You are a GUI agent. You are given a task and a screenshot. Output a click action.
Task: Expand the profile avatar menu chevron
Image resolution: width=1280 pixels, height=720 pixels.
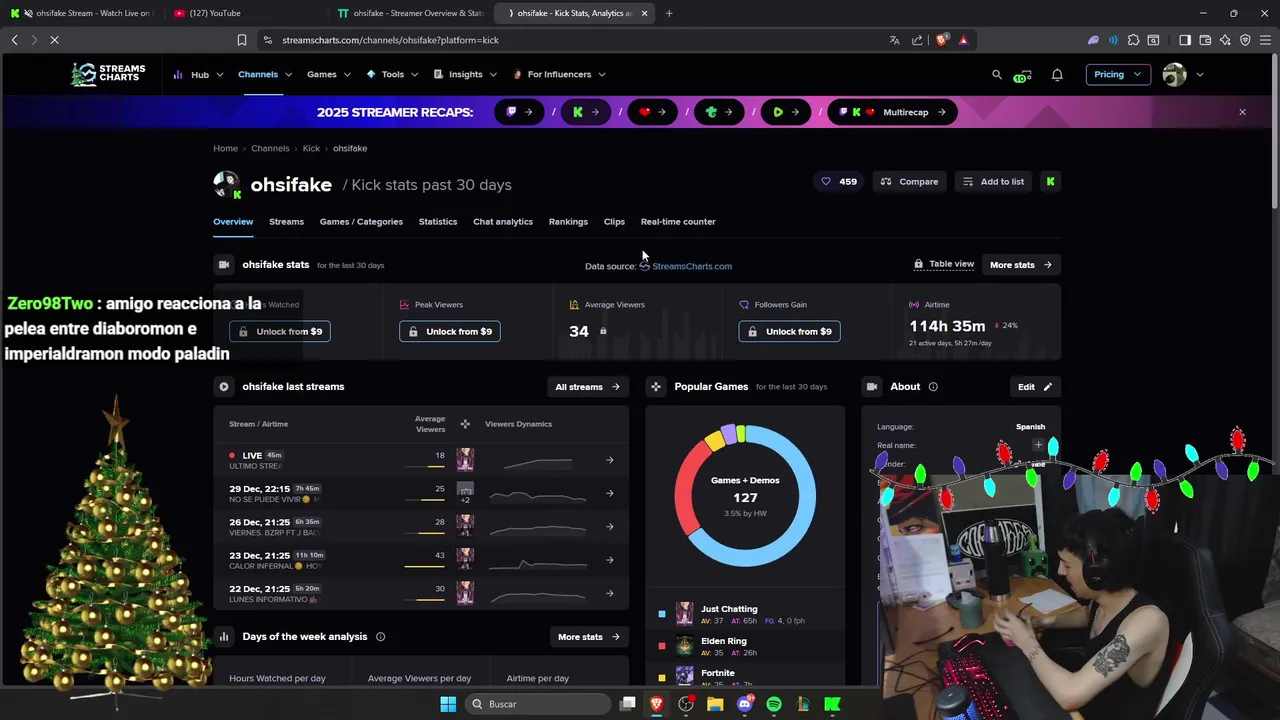pos(1200,75)
